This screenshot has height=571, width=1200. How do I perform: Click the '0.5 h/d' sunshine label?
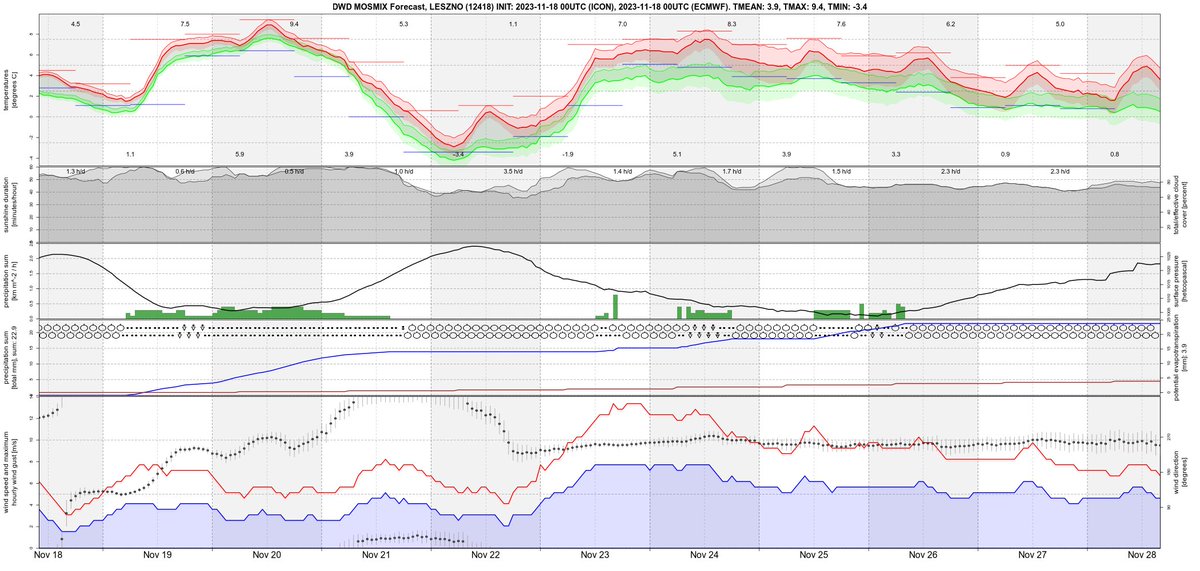click(294, 172)
